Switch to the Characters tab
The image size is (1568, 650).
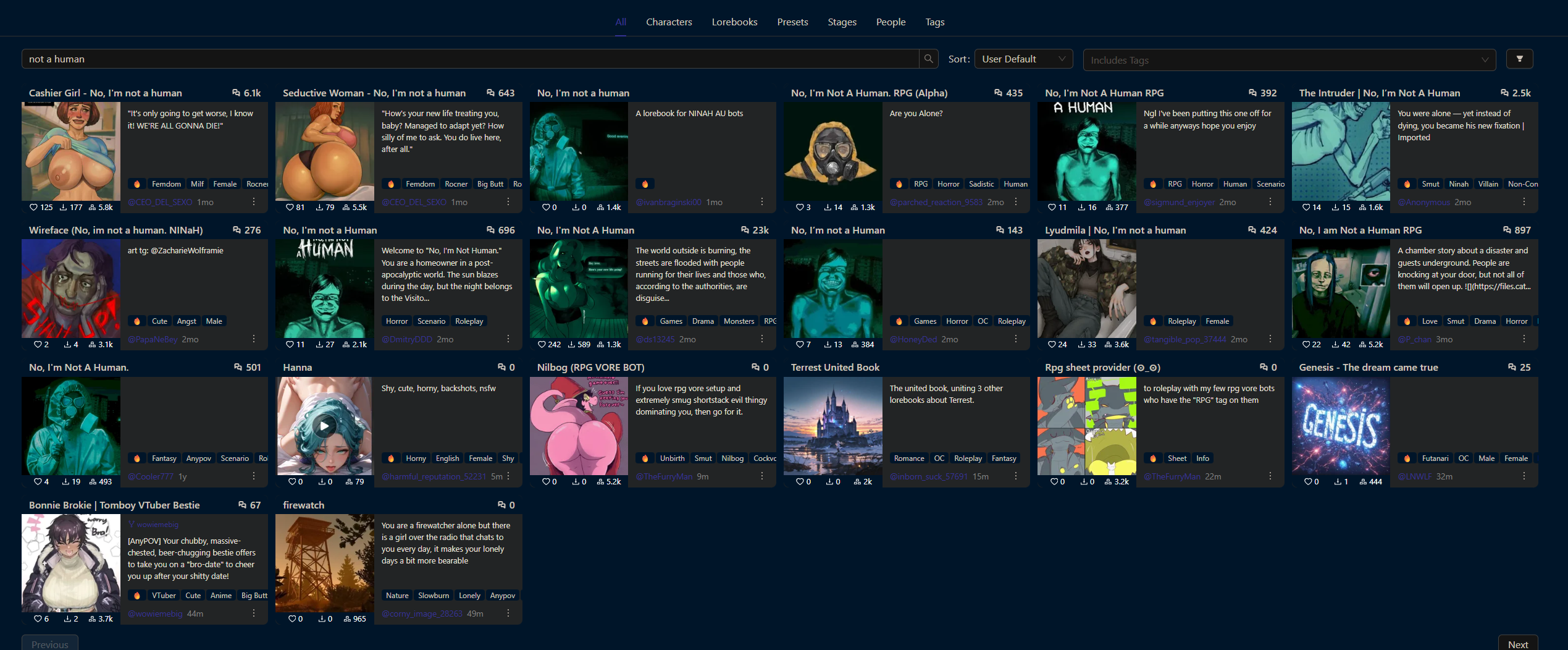pos(669,22)
